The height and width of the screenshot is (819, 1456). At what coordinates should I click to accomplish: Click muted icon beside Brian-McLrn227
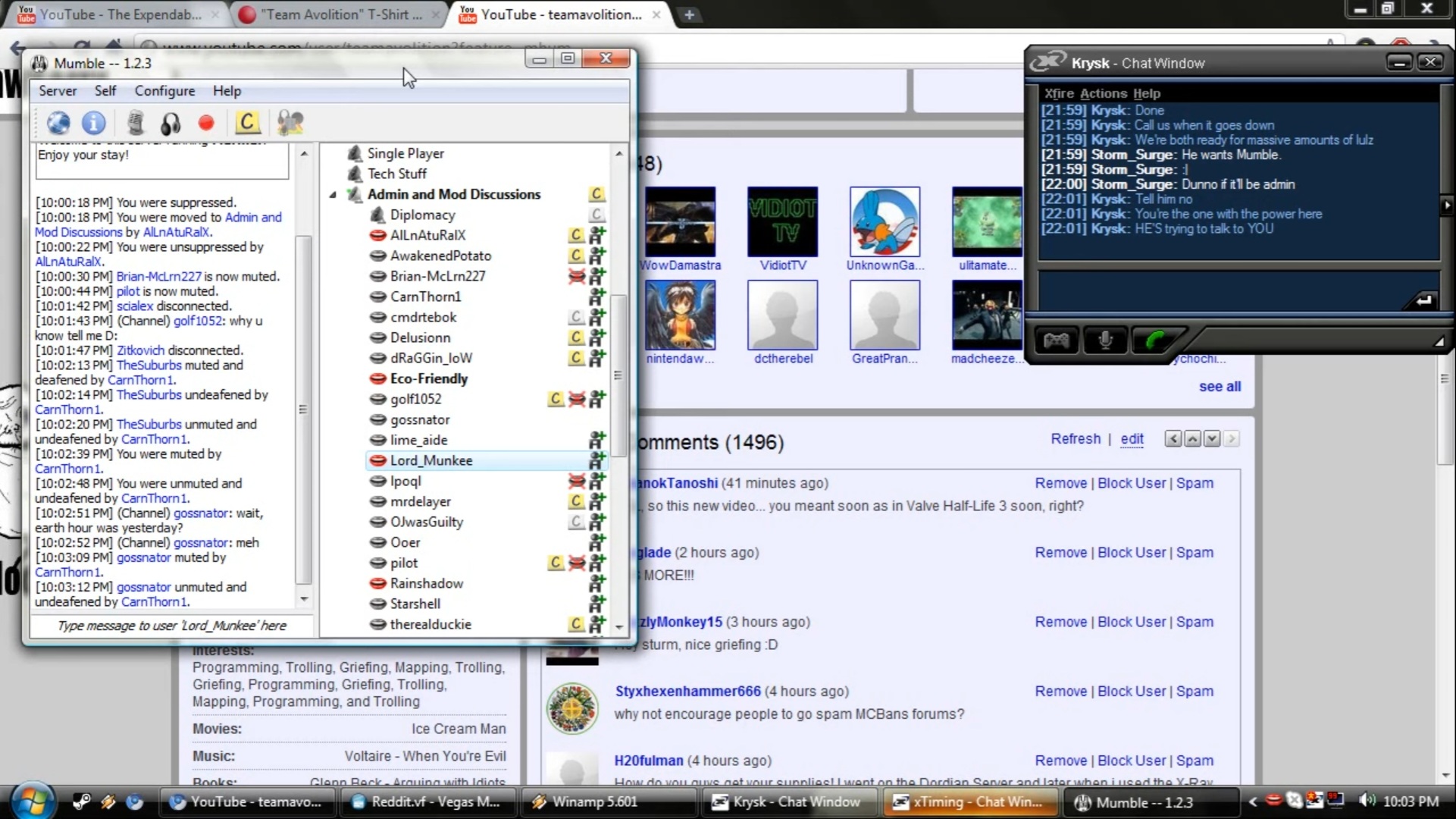577,276
